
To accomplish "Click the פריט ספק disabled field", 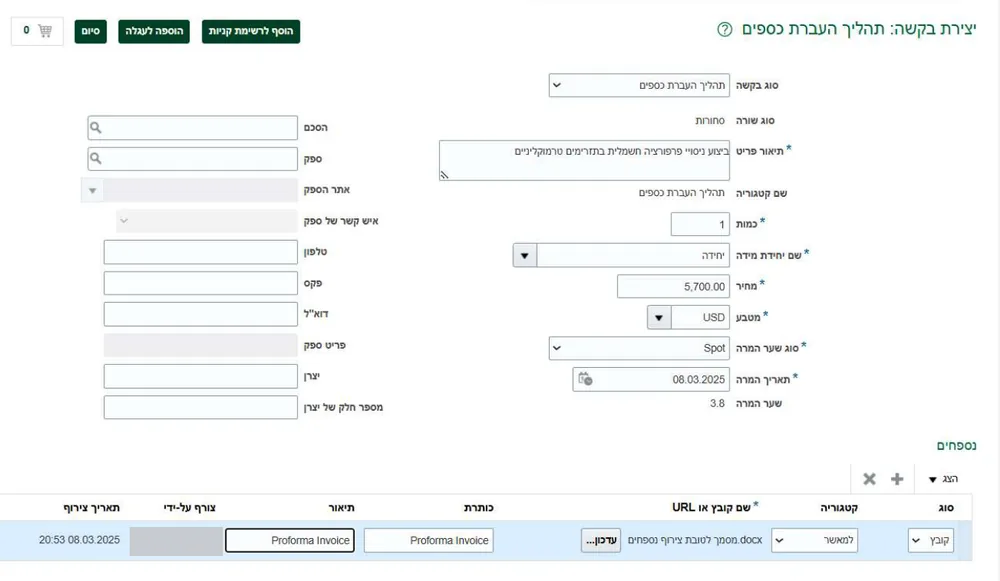I will (201, 345).
